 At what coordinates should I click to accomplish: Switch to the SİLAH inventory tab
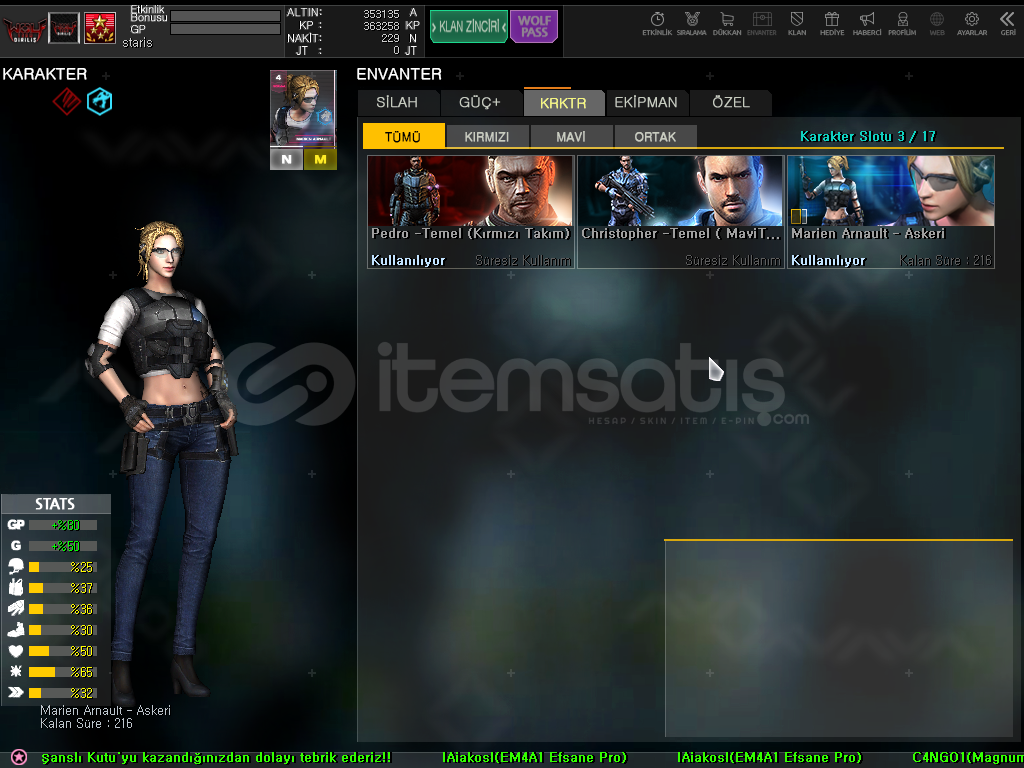(x=397, y=103)
